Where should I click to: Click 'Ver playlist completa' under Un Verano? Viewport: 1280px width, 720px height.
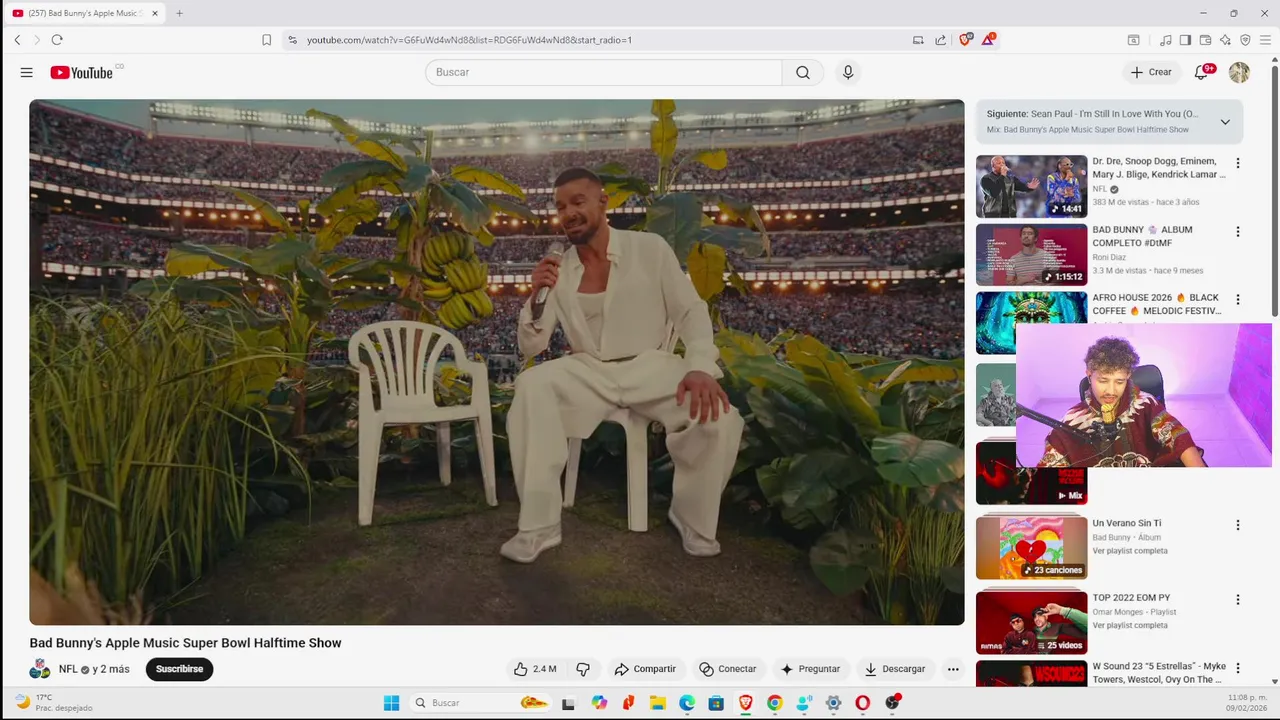pyautogui.click(x=1130, y=551)
